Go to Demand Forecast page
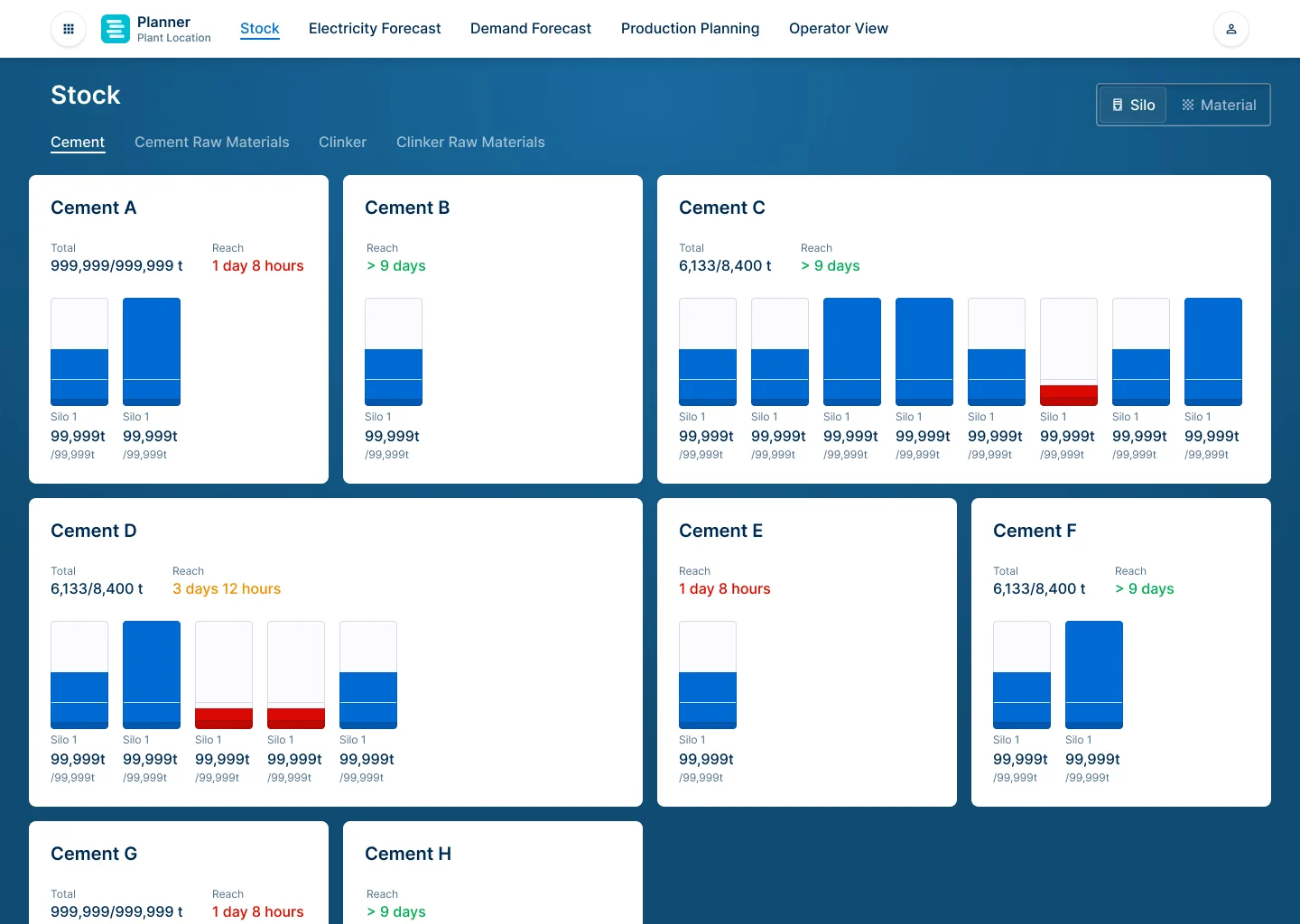 click(x=531, y=29)
